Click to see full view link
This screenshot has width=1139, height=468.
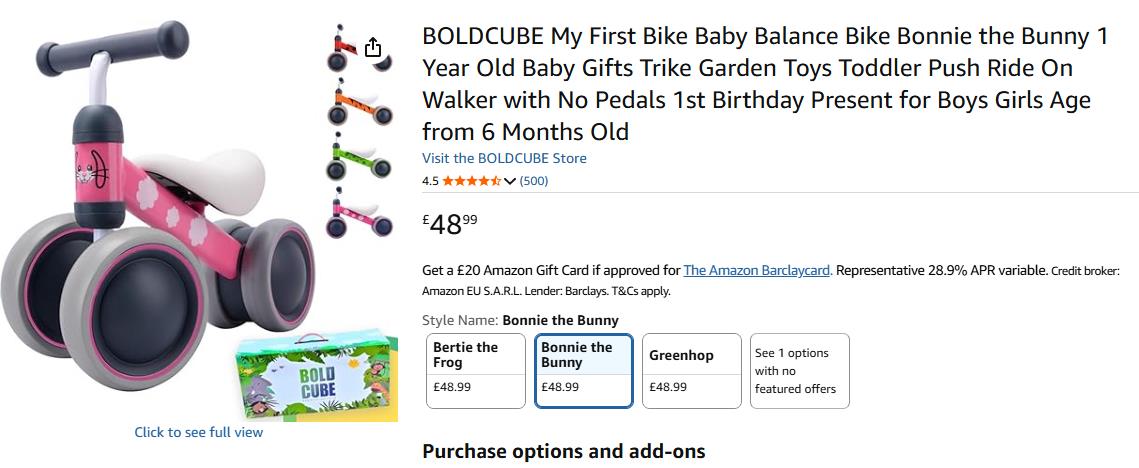(x=199, y=432)
